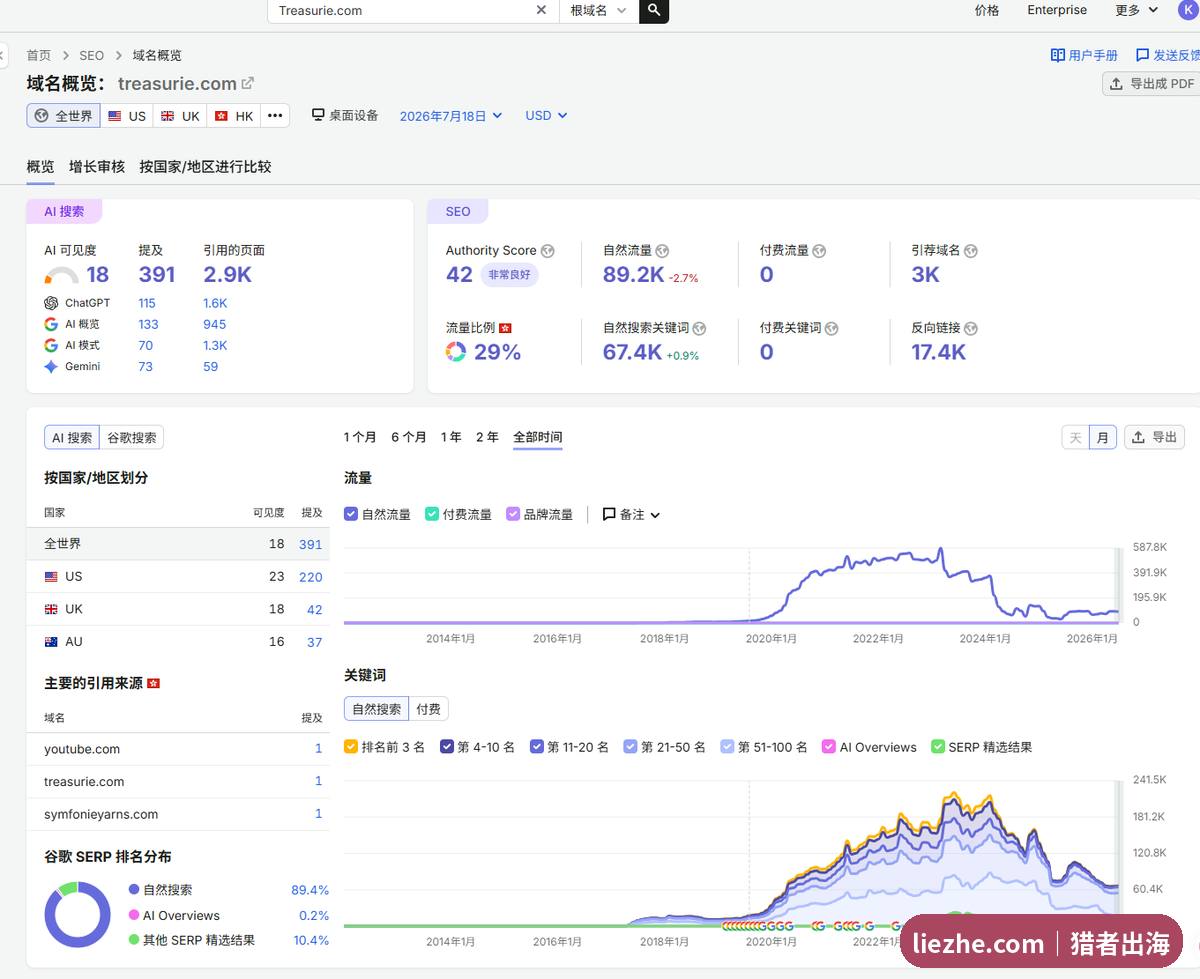This screenshot has width=1200, height=979.
Task: Select the 付费 keywords tab
Action: tap(428, 709)
